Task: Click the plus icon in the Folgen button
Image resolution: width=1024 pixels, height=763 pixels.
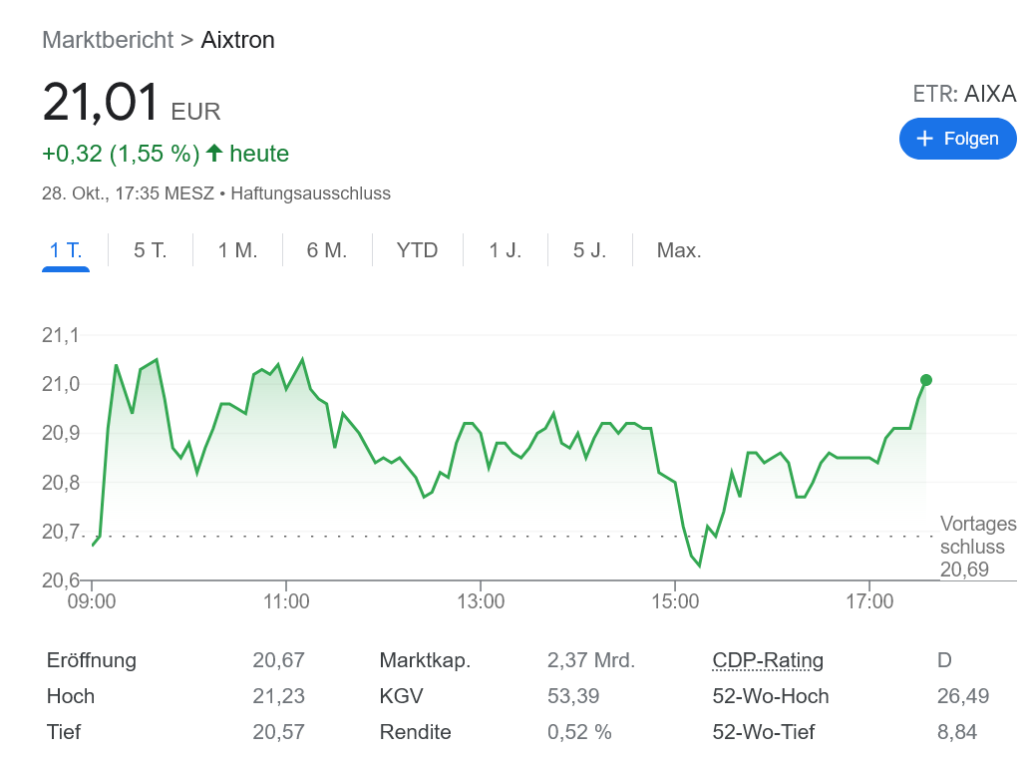Action: [924, 138]
